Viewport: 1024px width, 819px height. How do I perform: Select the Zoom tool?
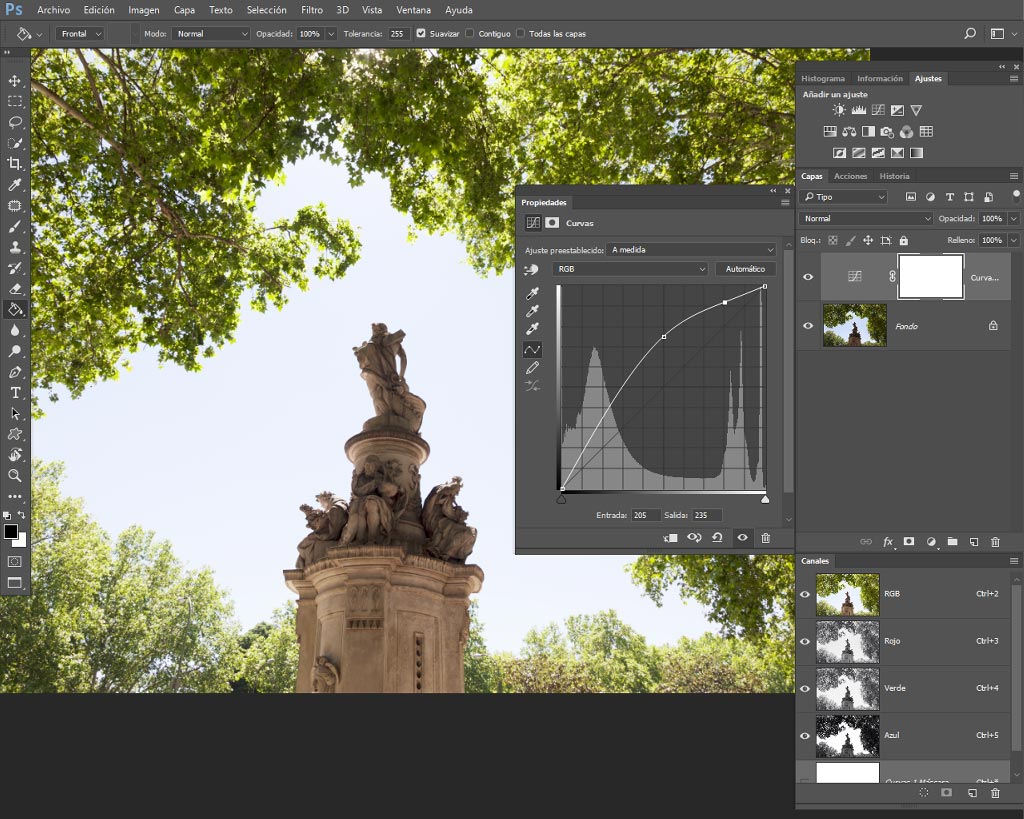[14, 475]
